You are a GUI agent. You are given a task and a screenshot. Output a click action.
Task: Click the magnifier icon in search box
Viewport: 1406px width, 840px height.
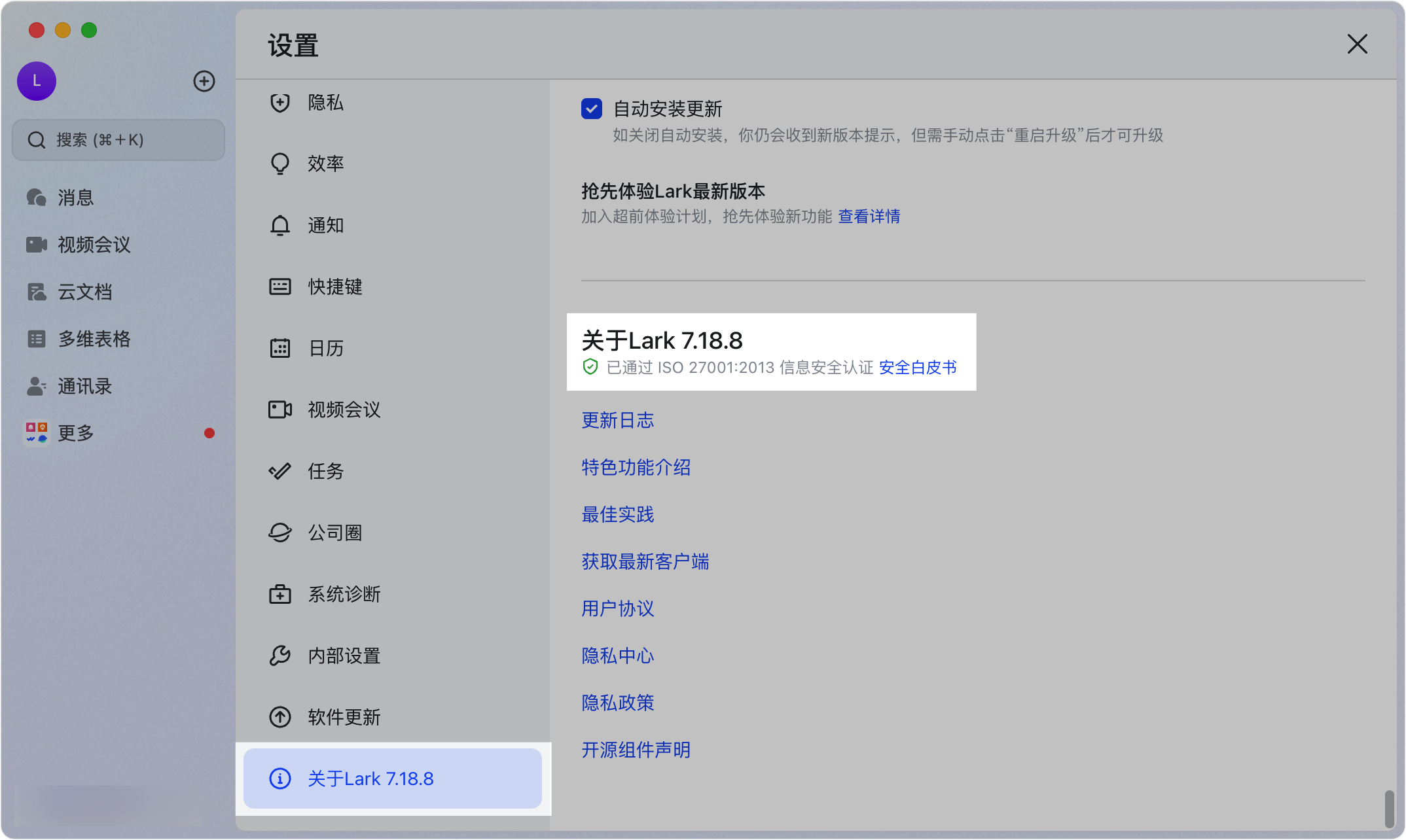(37, 140)
